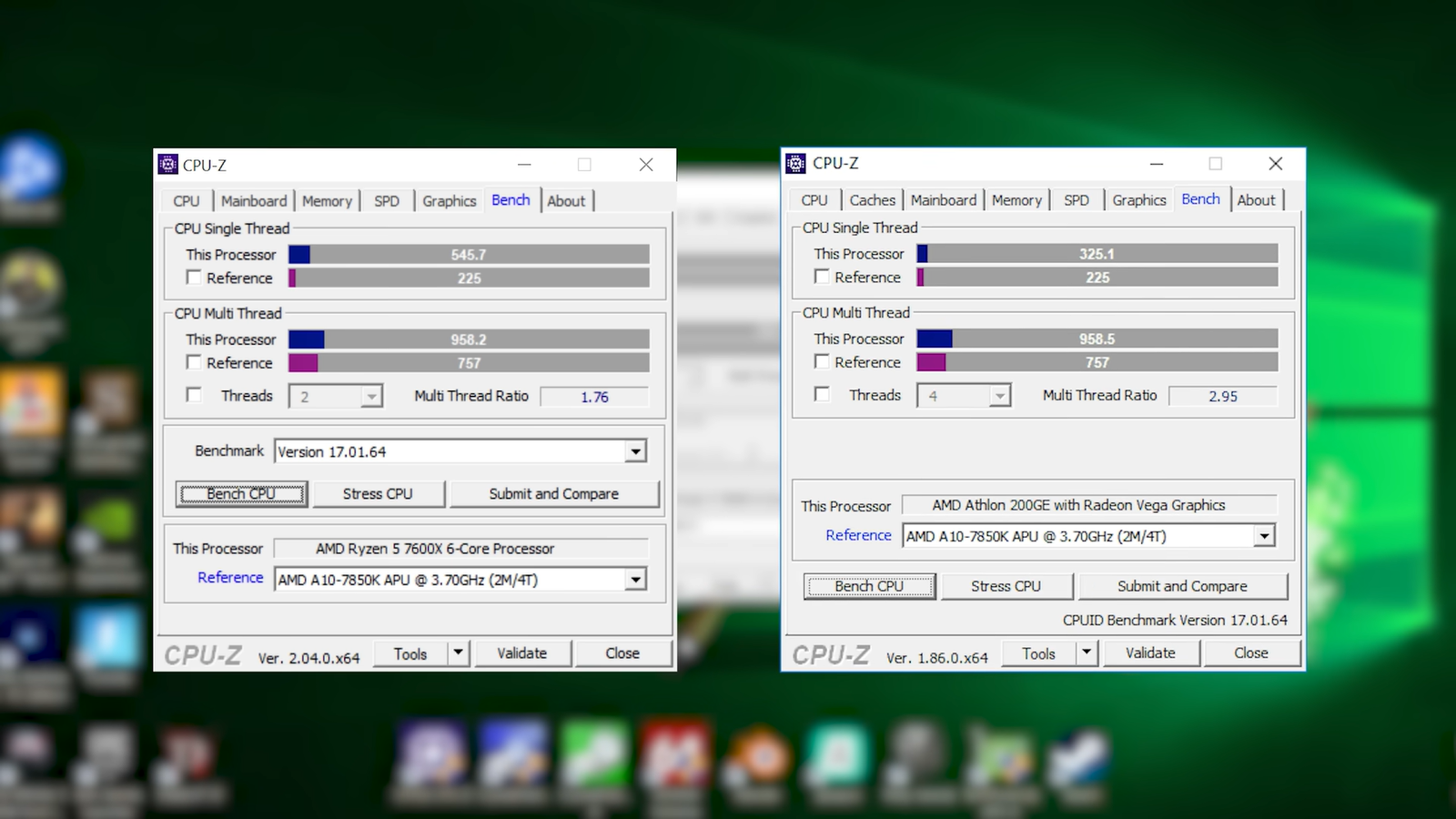Tick Multi Thread Reference checkbox in Athlon window
The image size is (1456, 819).
pyautogui.click(x=822, y=362)
